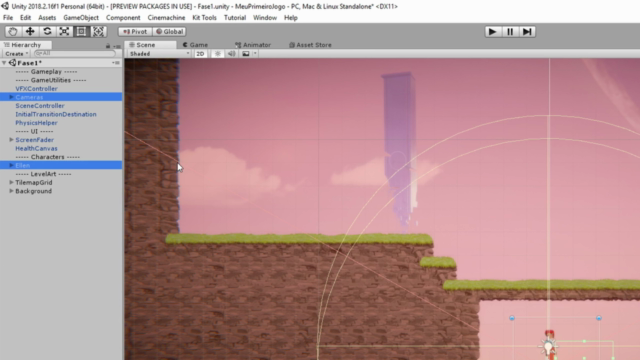The image size is (640, 360).
Task: Click the Hierarchy search field
Action: click(x=75, y=53)
